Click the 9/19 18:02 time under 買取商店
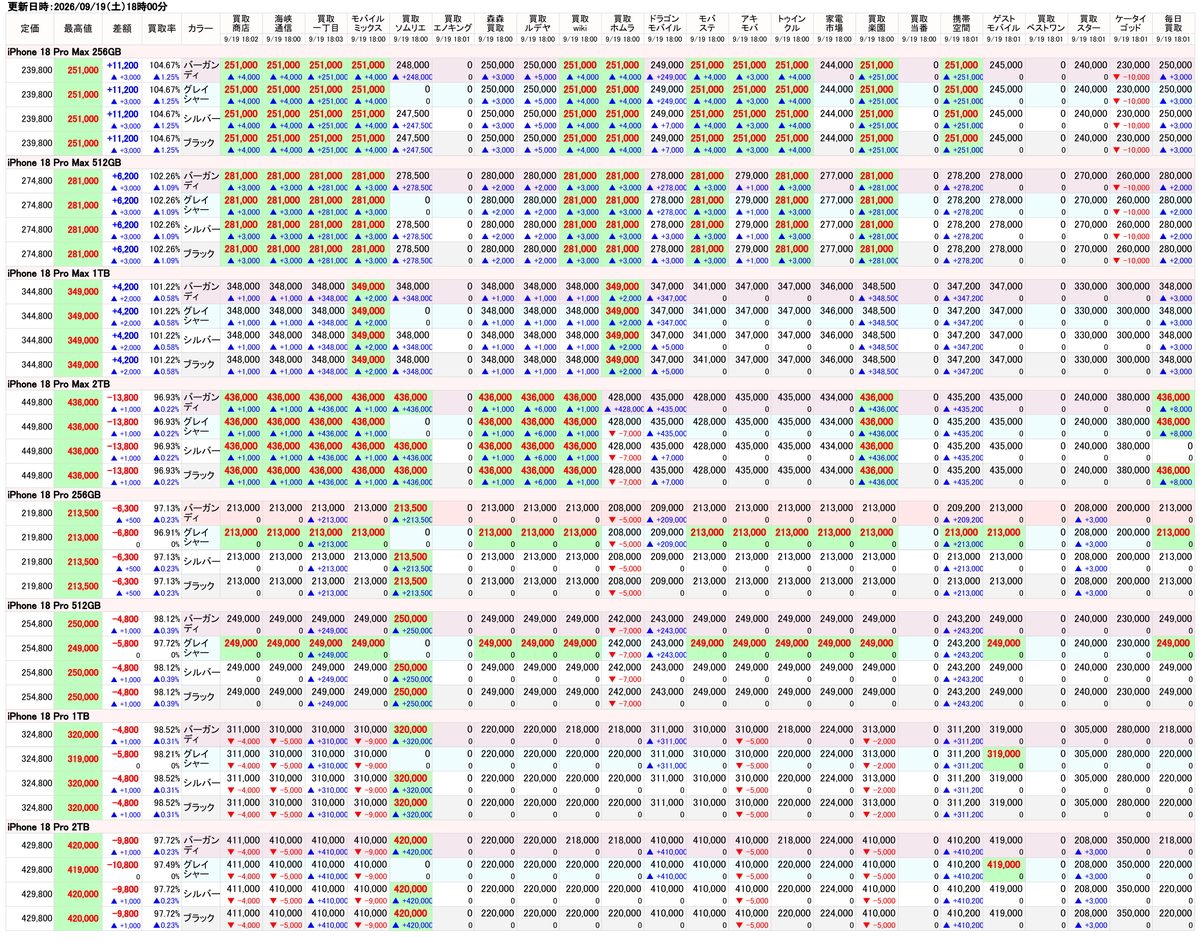The height and width of the screenshot is (941, 1200). point(242,40)
